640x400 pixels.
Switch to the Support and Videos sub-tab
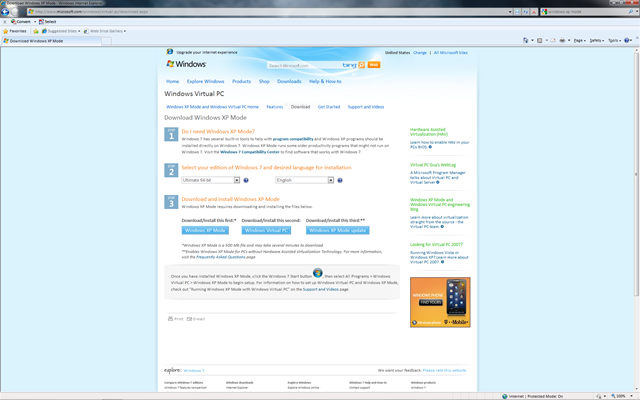click(x=366, y=107)
